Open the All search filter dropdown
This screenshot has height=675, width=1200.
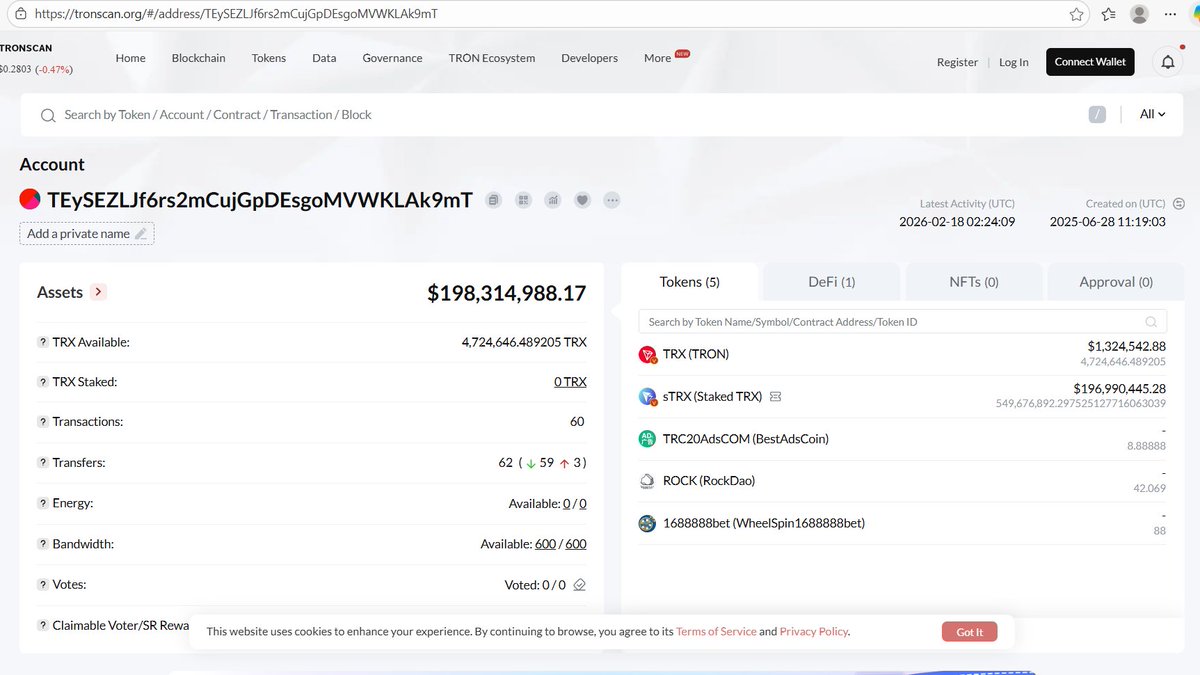click(x=1153, y=114)
